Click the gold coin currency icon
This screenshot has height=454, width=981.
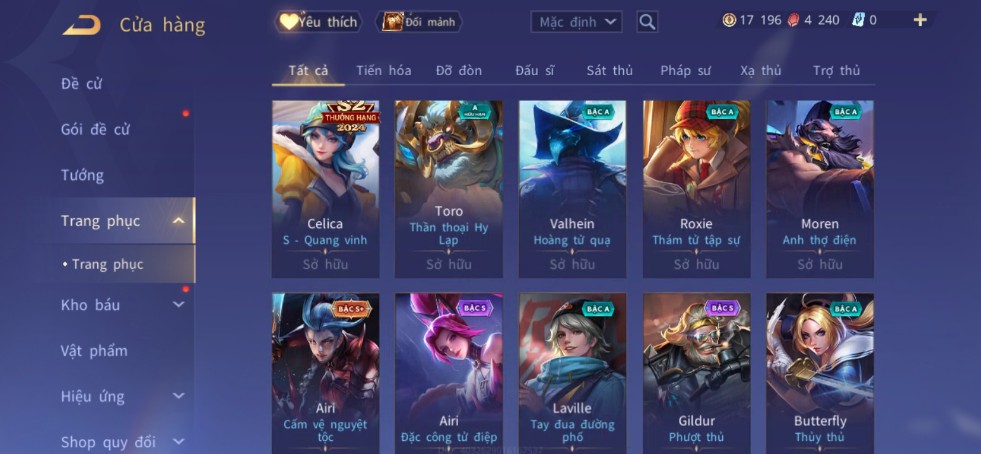coord(729,20)
